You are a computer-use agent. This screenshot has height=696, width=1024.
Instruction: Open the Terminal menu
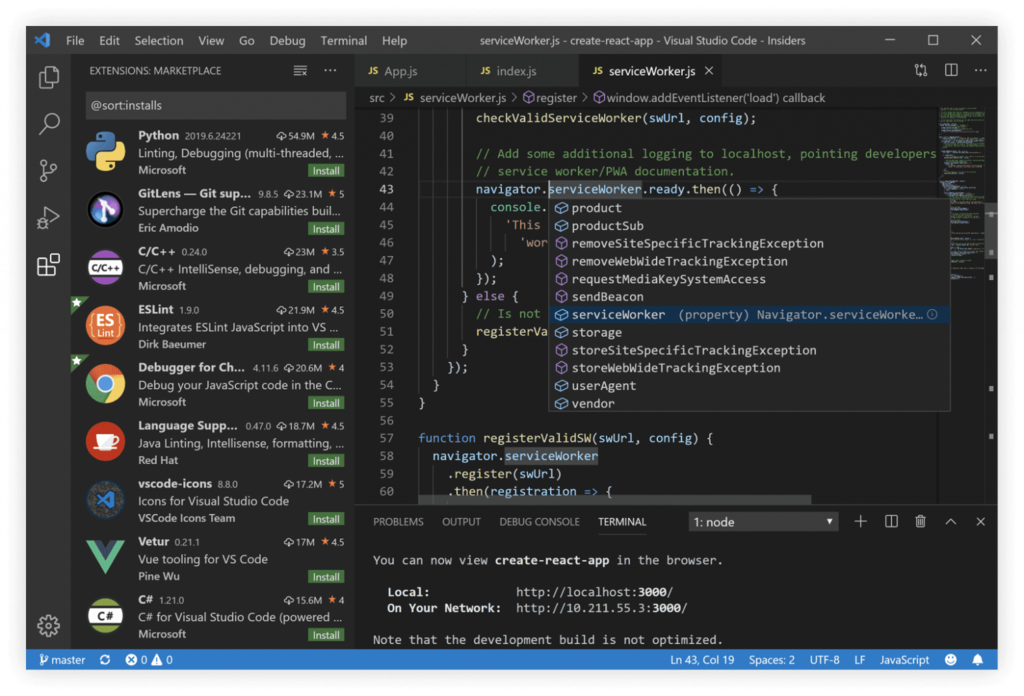click(x=343, y=41)
